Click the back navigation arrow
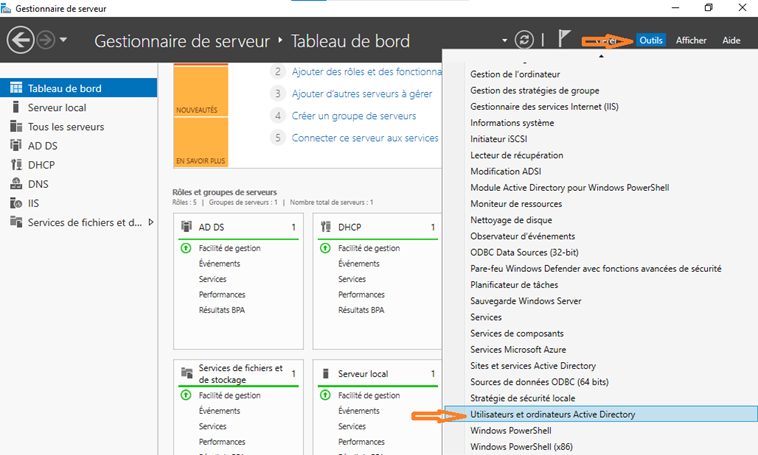This screenshot has height=455, width=758. [x=20, y=40]
